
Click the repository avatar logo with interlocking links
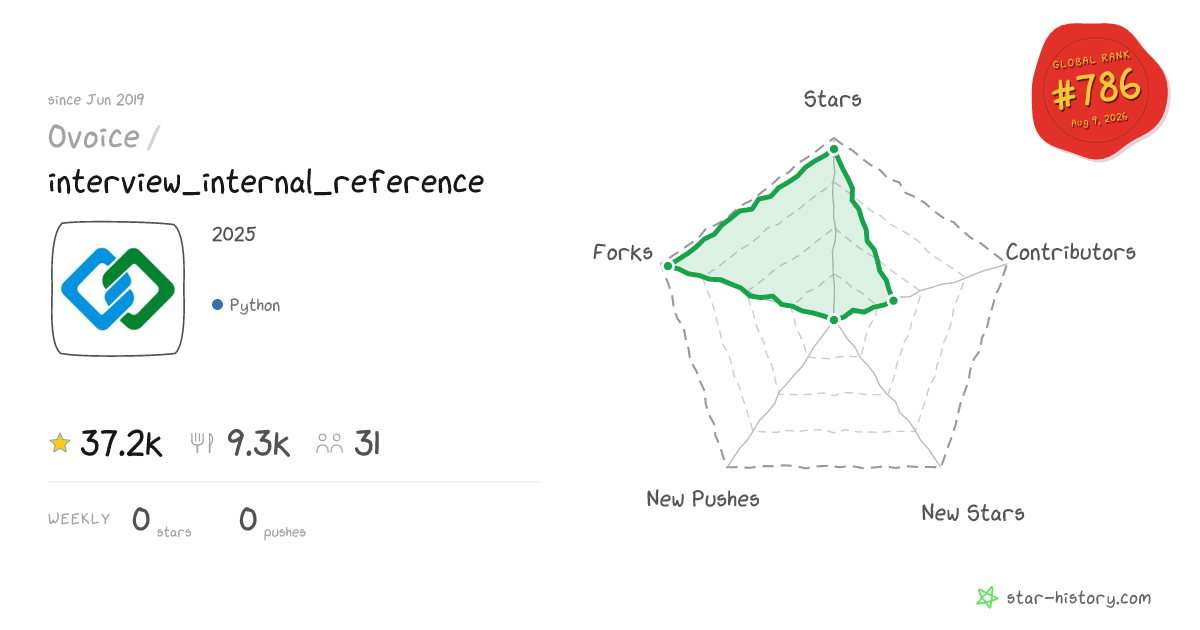pos(118,289)
